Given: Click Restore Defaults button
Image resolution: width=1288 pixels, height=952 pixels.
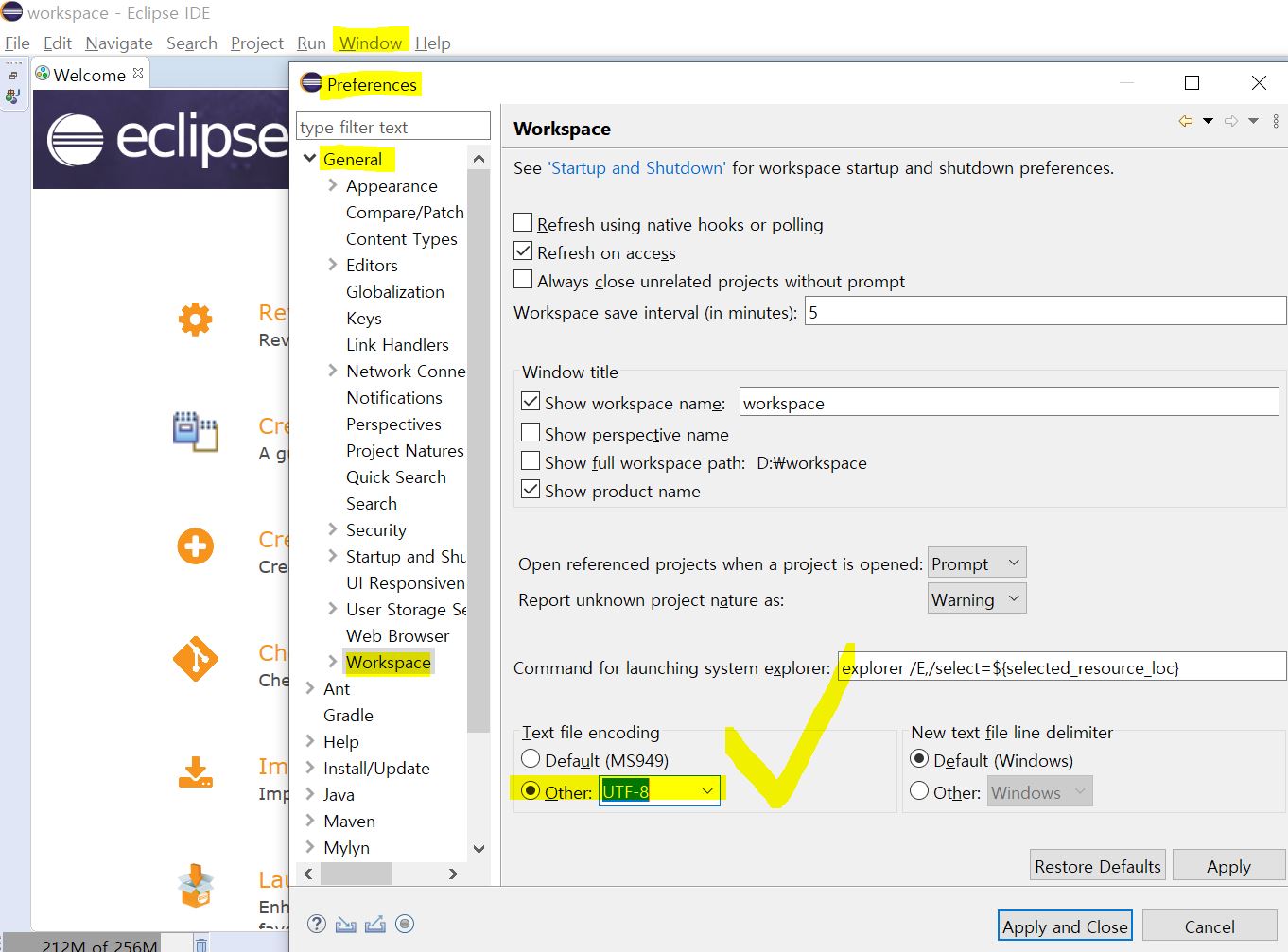Looking at the screenshot, I should pos(1098,866).
